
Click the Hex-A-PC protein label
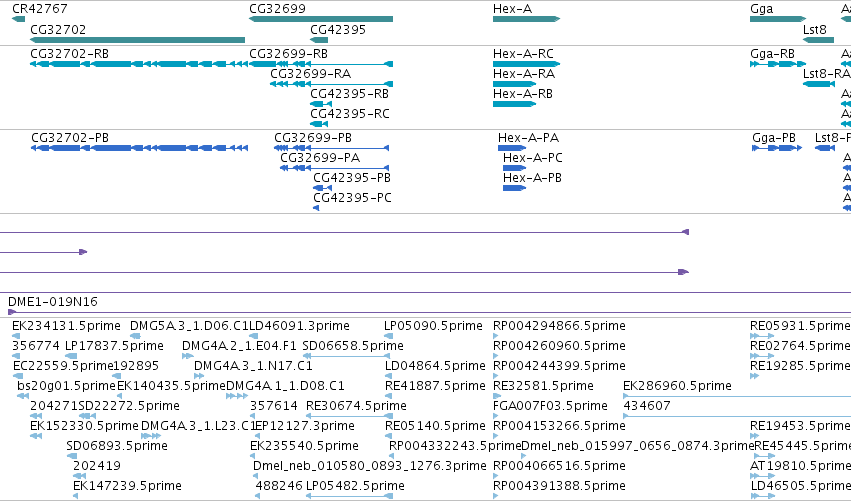tap(532, 158)
